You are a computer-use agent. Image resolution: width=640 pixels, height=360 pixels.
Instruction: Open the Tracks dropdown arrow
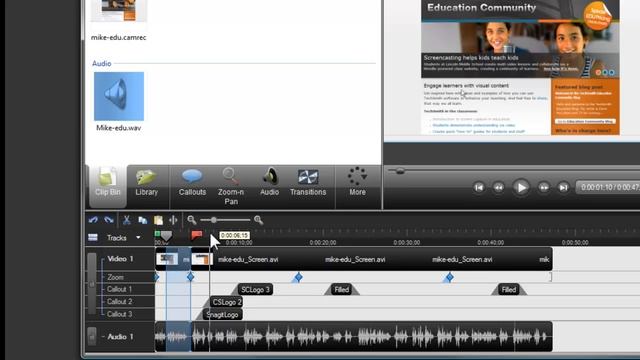[138, 238]
